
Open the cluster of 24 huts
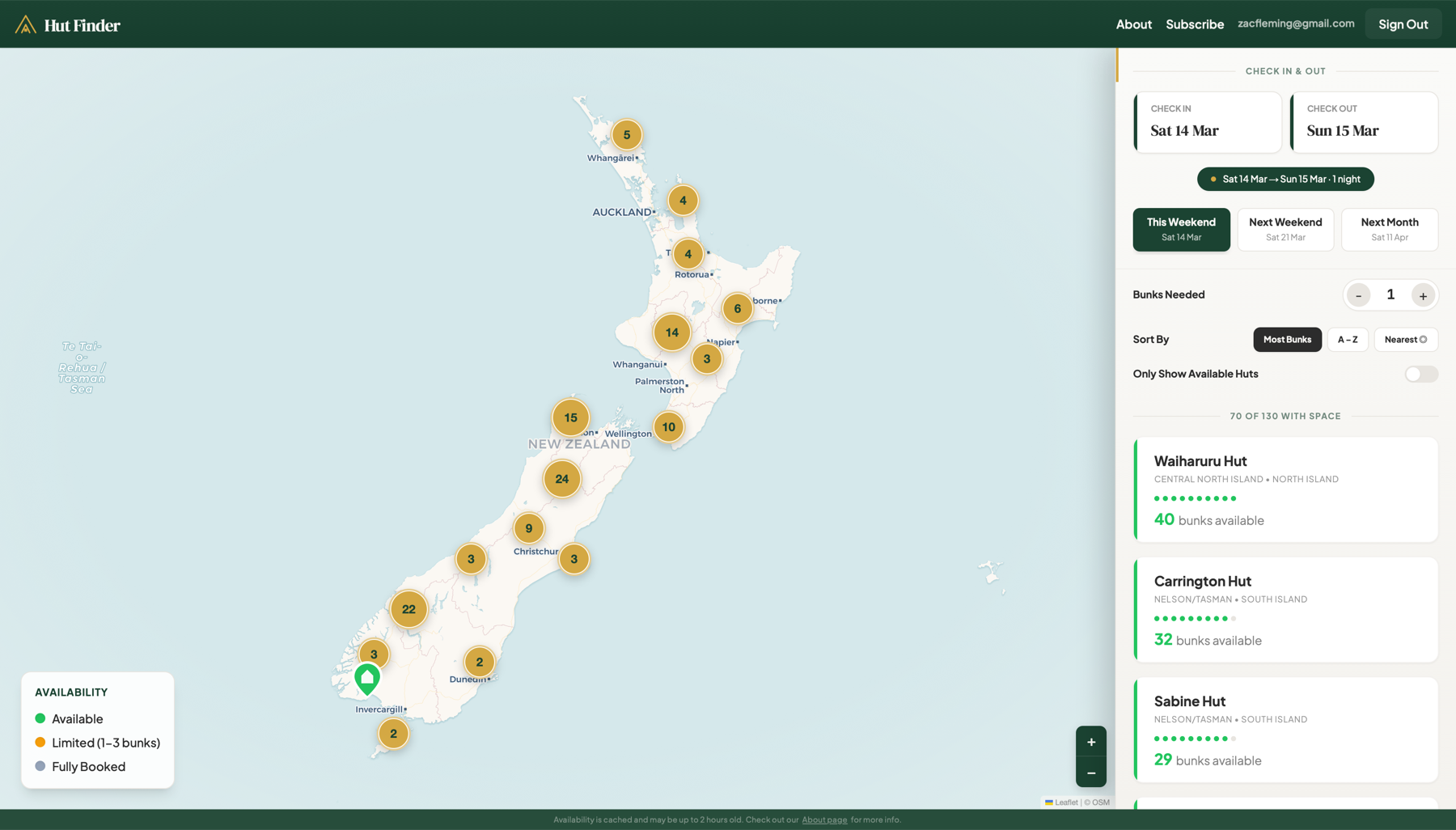[561, 479]
